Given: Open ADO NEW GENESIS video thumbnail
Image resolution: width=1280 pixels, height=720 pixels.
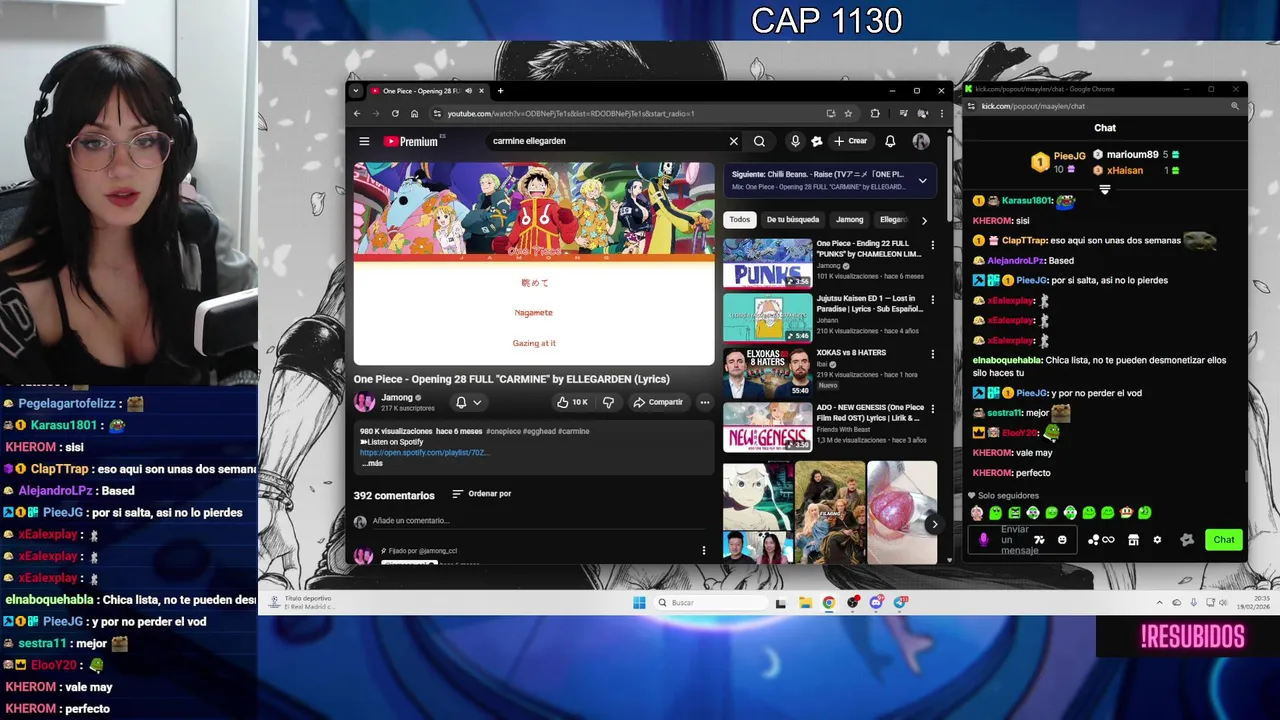Looking at the screenshot, I should click(x=768, y=427).
